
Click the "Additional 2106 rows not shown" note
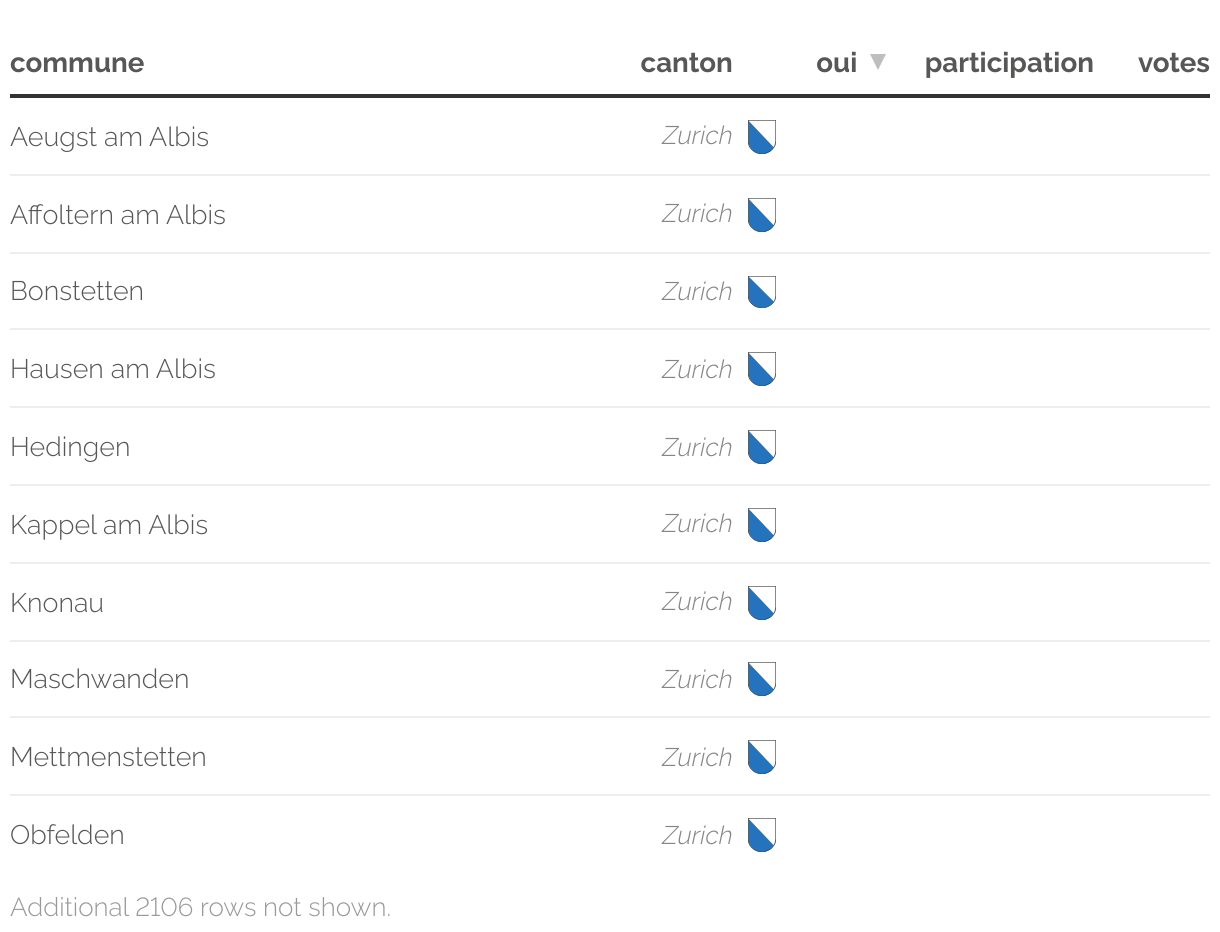[200, 907]
